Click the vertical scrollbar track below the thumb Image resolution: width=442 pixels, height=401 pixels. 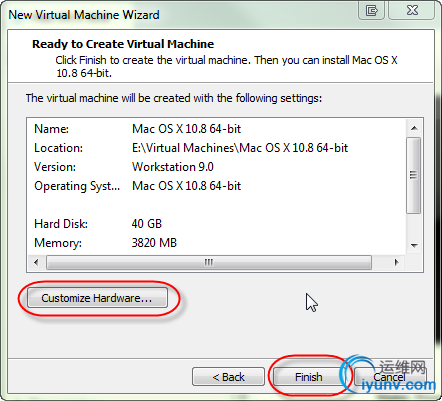click(414, 226)
